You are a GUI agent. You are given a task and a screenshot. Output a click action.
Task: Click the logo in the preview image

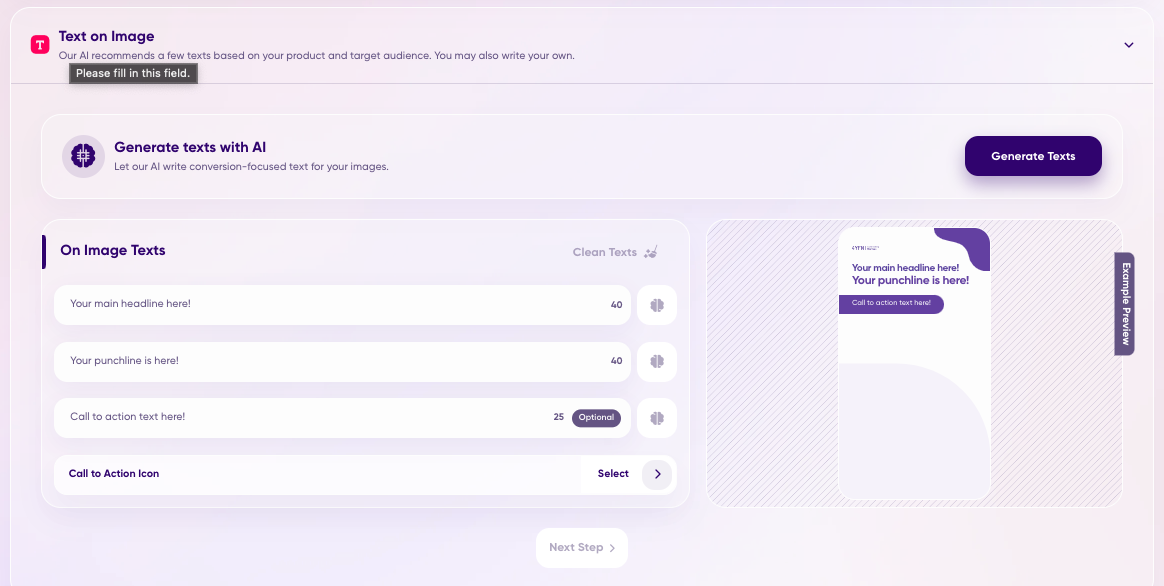(x=865, y=247)
